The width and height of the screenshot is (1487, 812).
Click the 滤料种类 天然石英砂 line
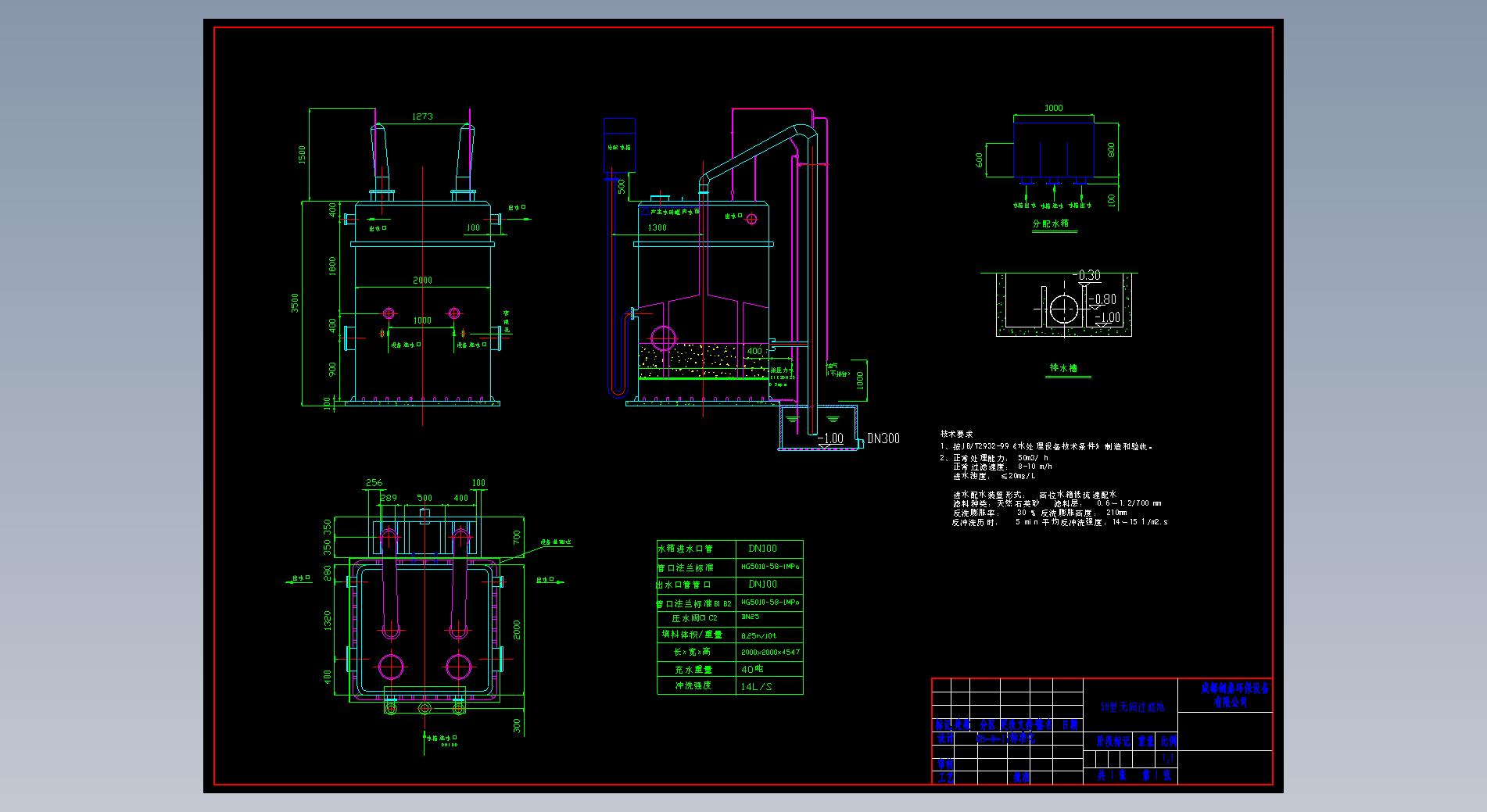[x=1057, y=504]
